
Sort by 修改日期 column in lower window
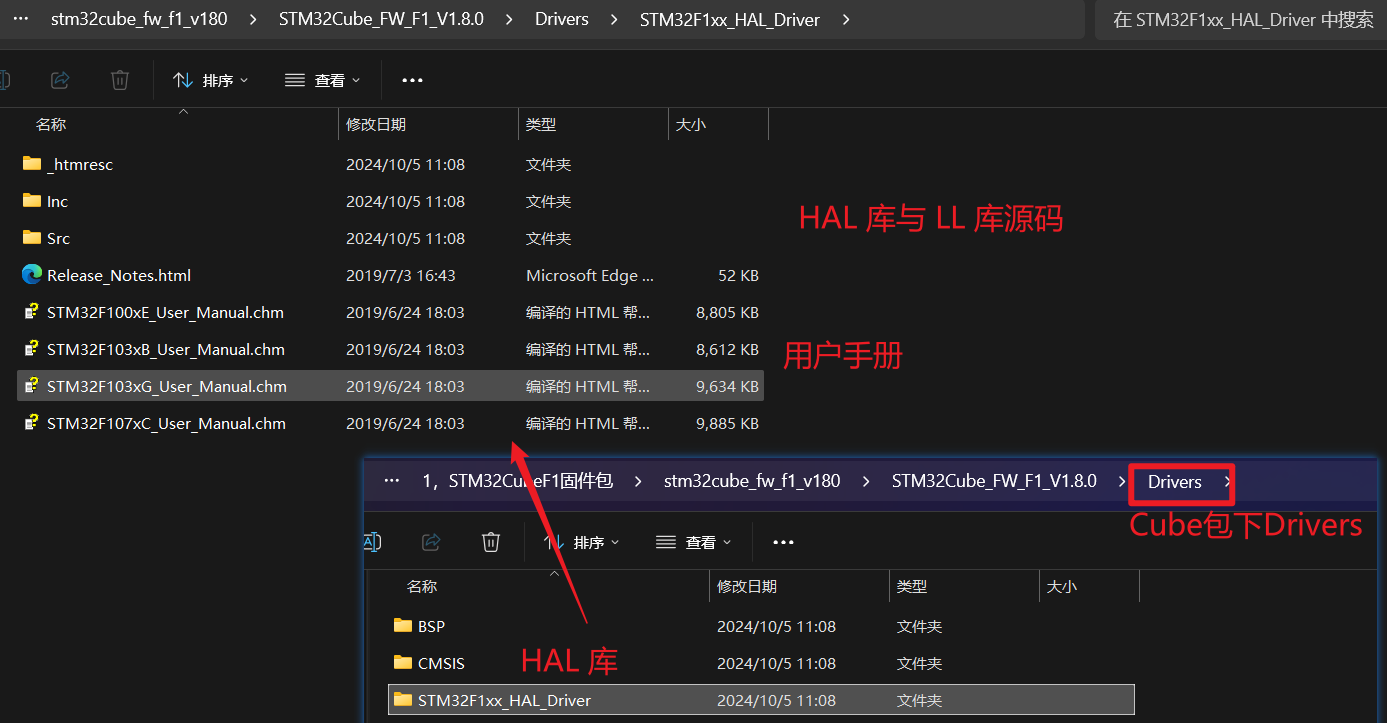747,586
